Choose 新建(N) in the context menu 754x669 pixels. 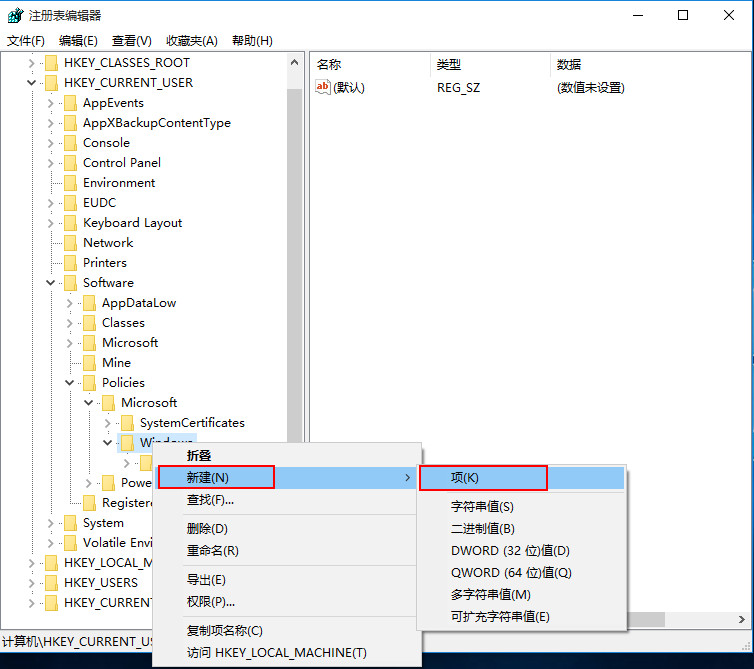pos(288,478)
